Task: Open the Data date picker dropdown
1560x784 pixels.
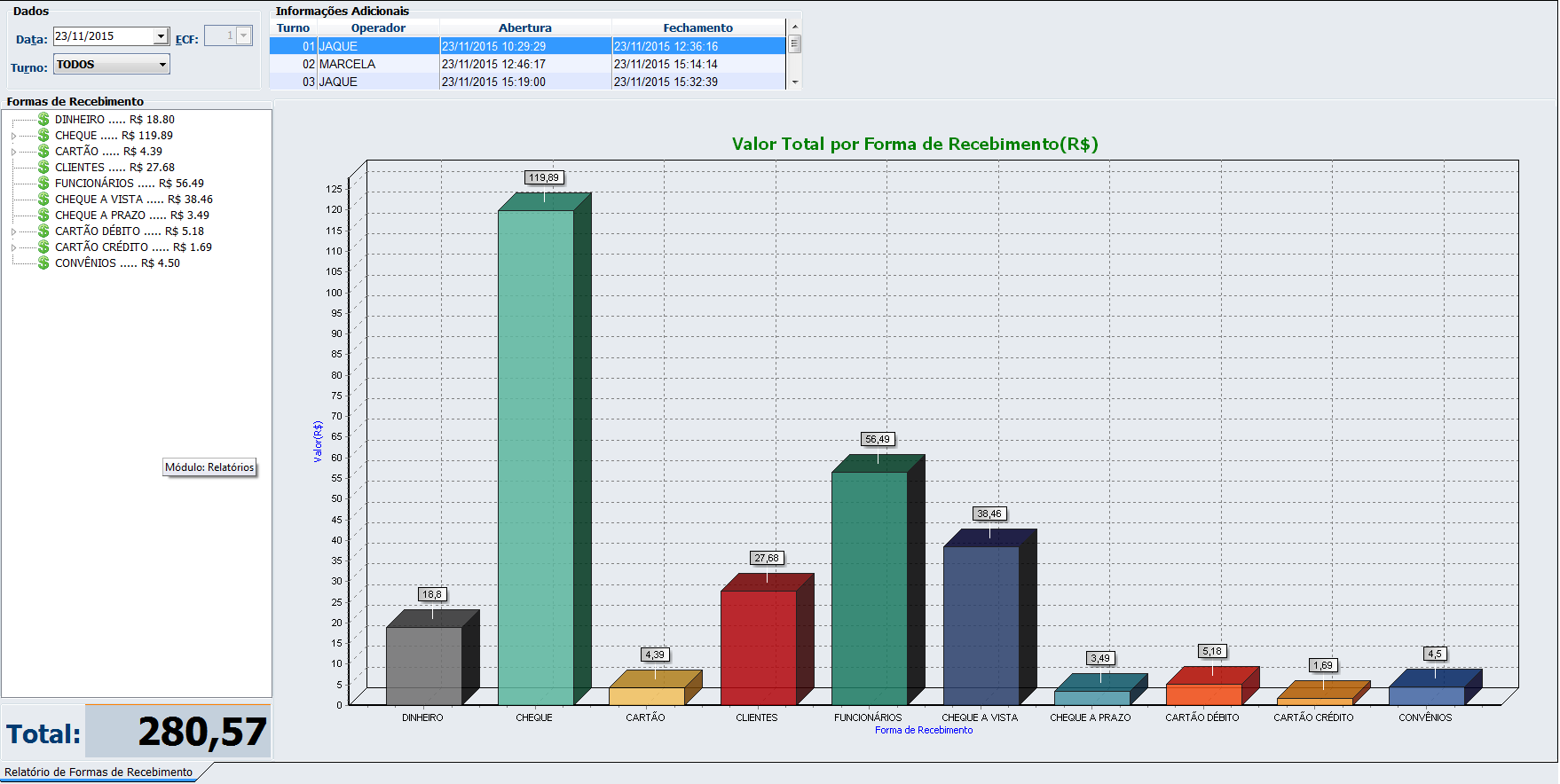Action: (161, 36)
